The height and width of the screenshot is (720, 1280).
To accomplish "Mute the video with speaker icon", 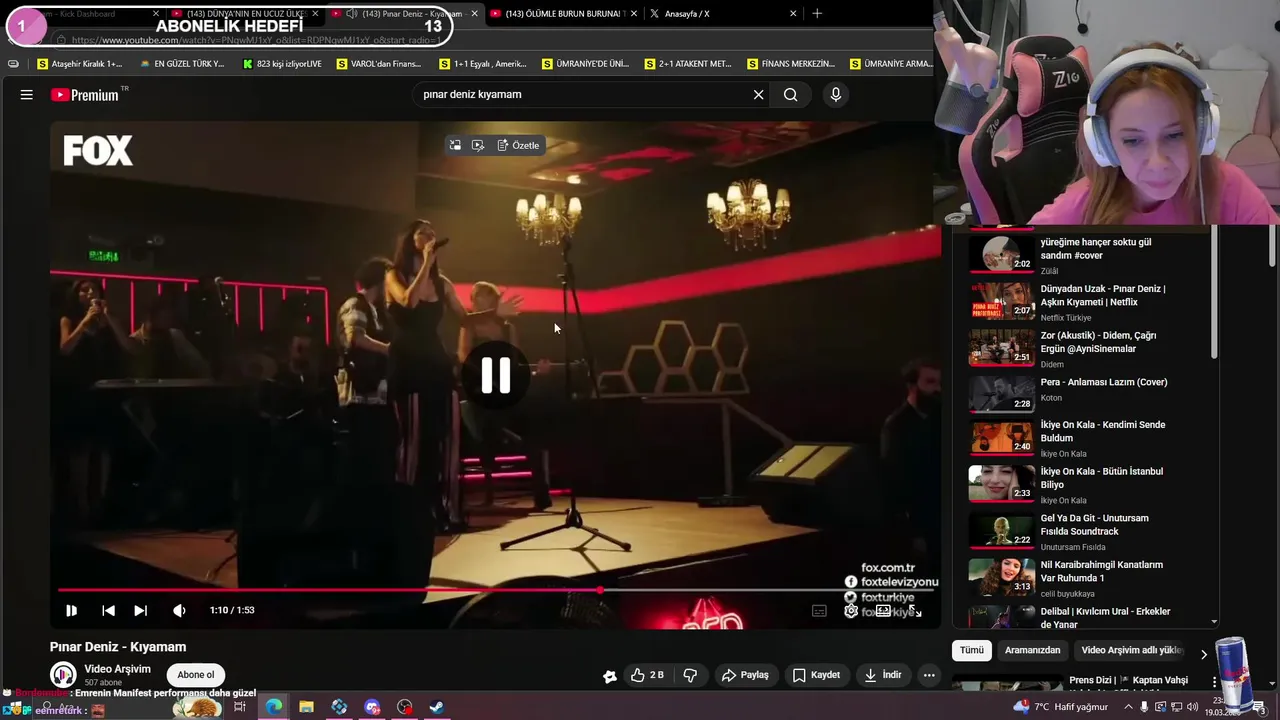I will 179,610.
